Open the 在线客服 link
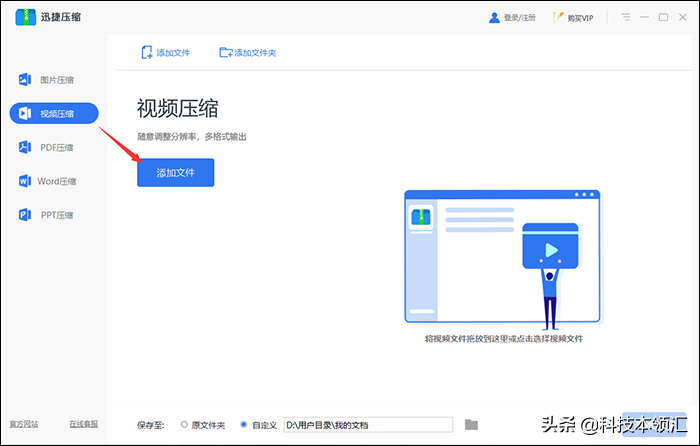Screen dimensions: 700x446 tap(83, 424)
